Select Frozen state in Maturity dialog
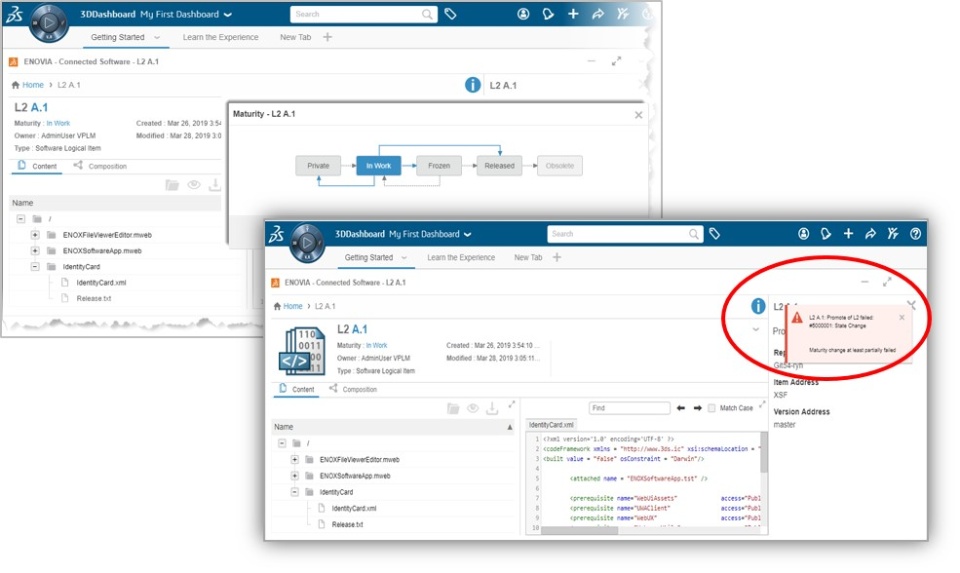Viewport: 960px width, 573px height. pos(439,166)
